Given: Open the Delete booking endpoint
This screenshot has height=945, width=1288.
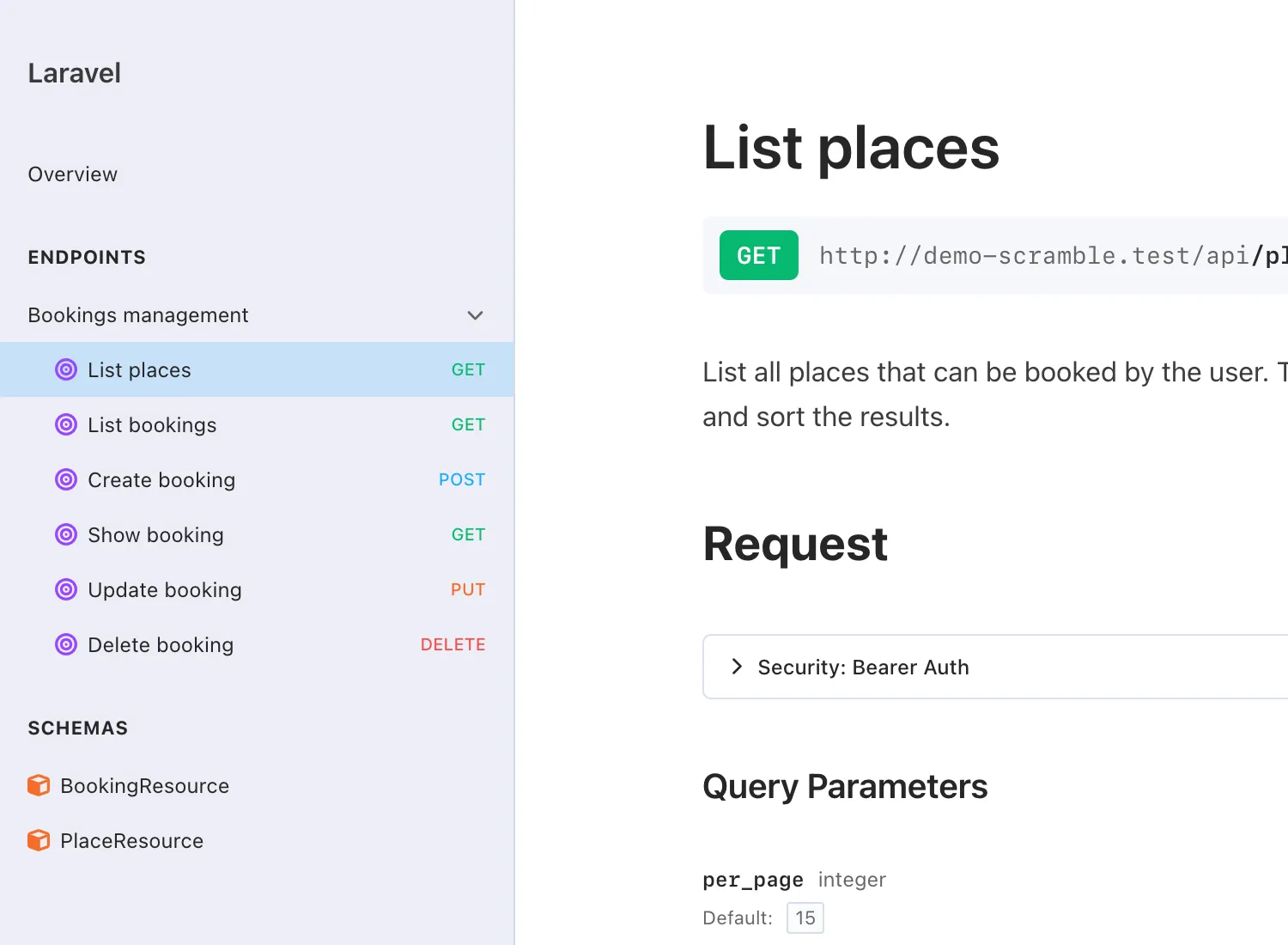Looking at the screenshot, I should 257,644.
